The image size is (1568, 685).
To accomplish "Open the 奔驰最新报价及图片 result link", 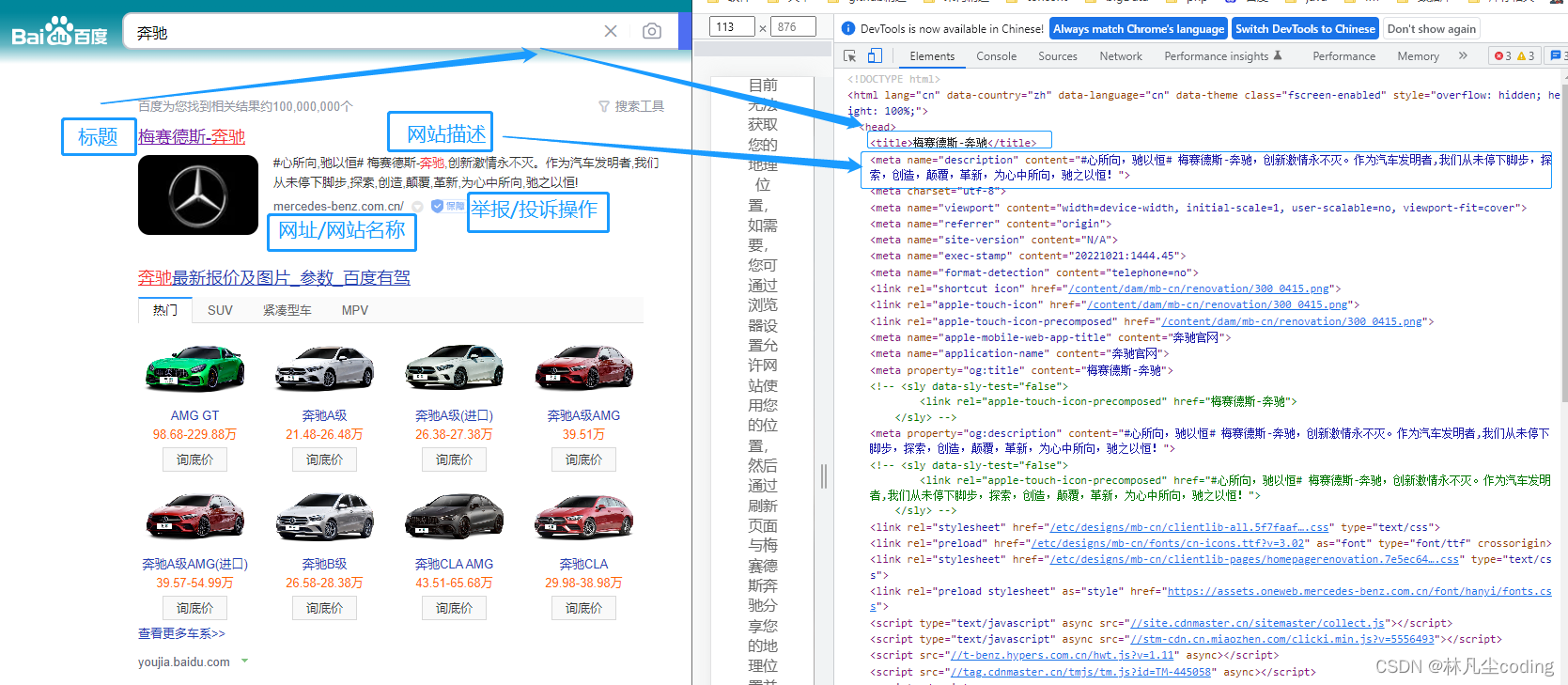I will pyautogui.click(x=274, y=277).
